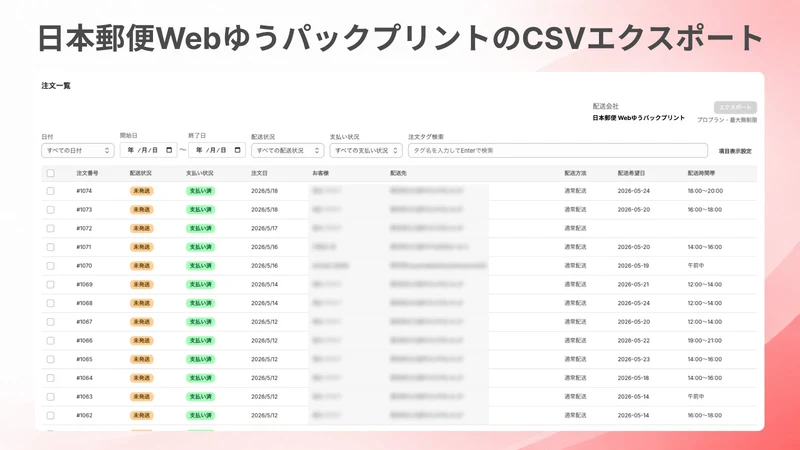Image resolution: width=800 pixels, height=450 pixels.
Task: Click order number #1074
Action: tap(84, 191)
